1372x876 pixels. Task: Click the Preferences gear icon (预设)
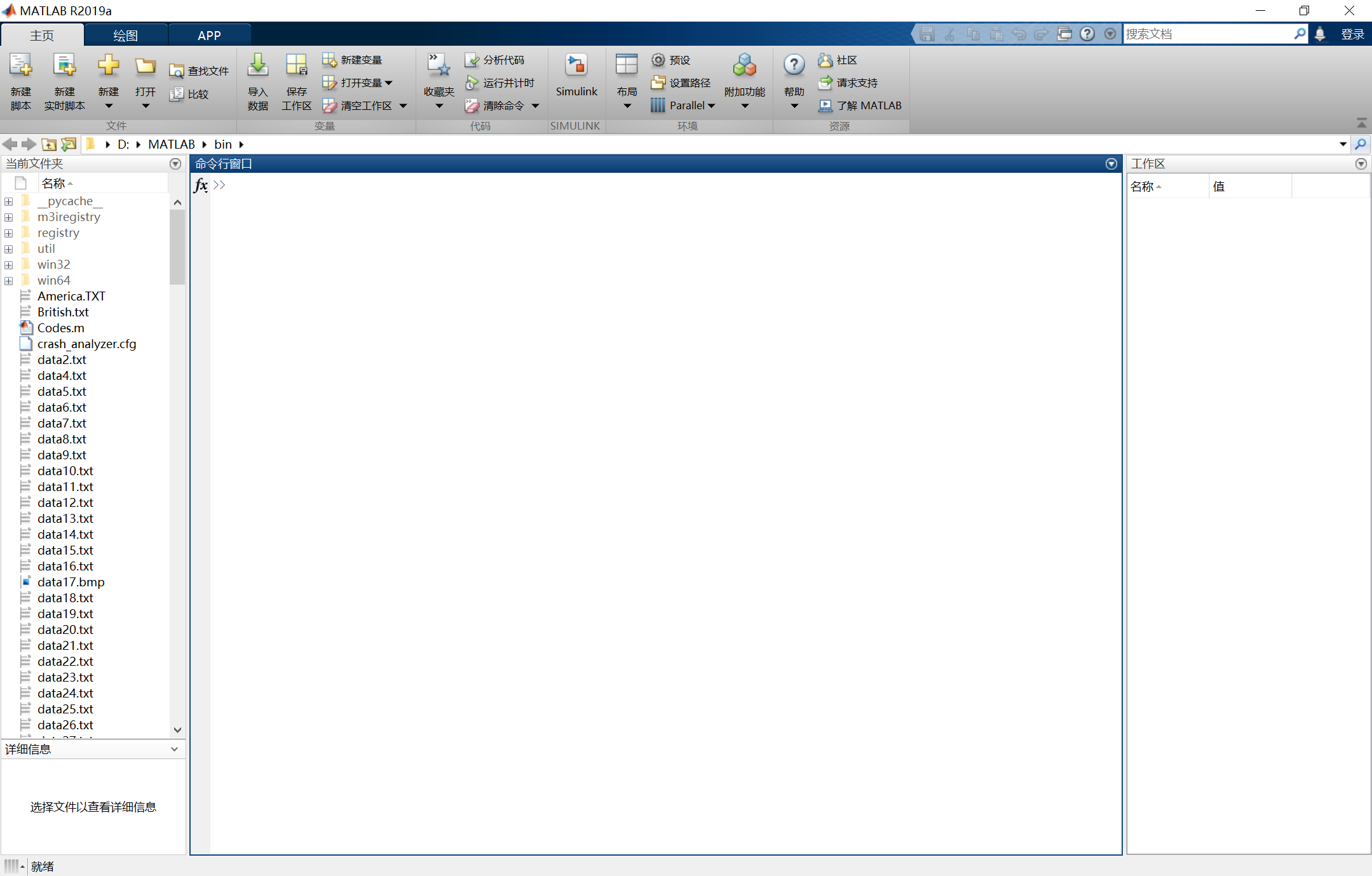coord(658,60)
